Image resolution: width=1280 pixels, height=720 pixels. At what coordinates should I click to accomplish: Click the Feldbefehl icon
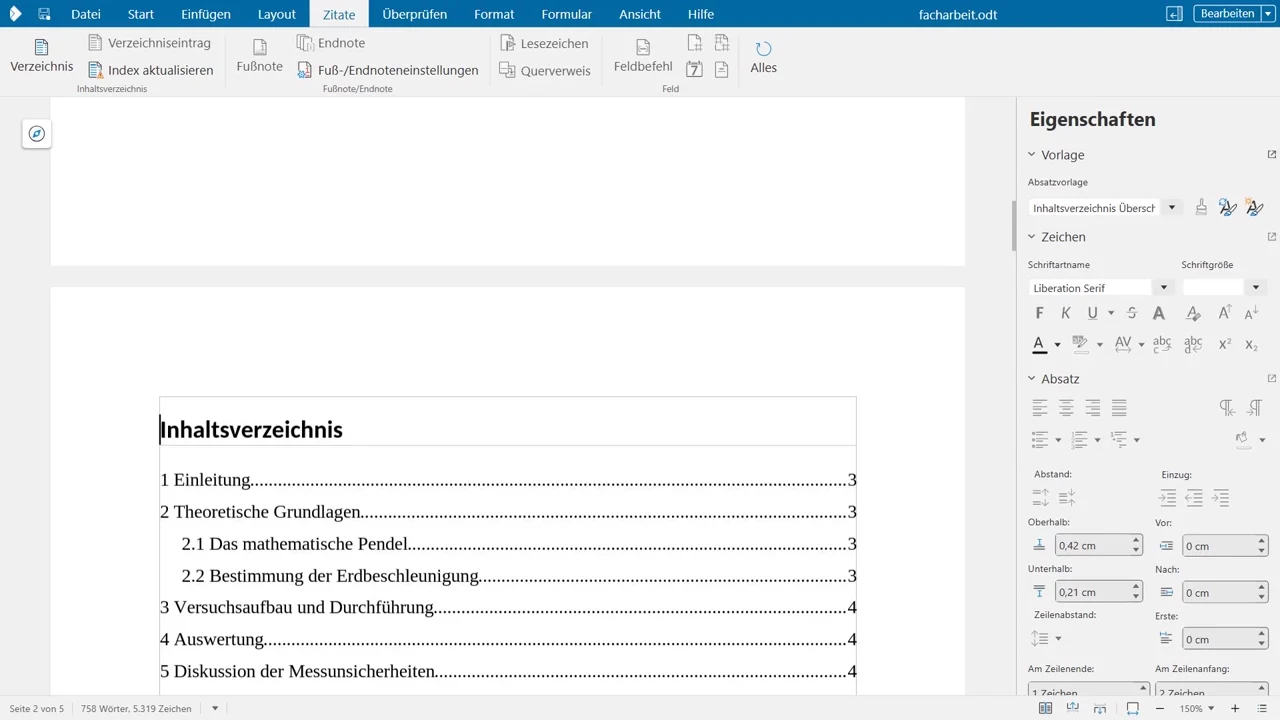point(643,47)
